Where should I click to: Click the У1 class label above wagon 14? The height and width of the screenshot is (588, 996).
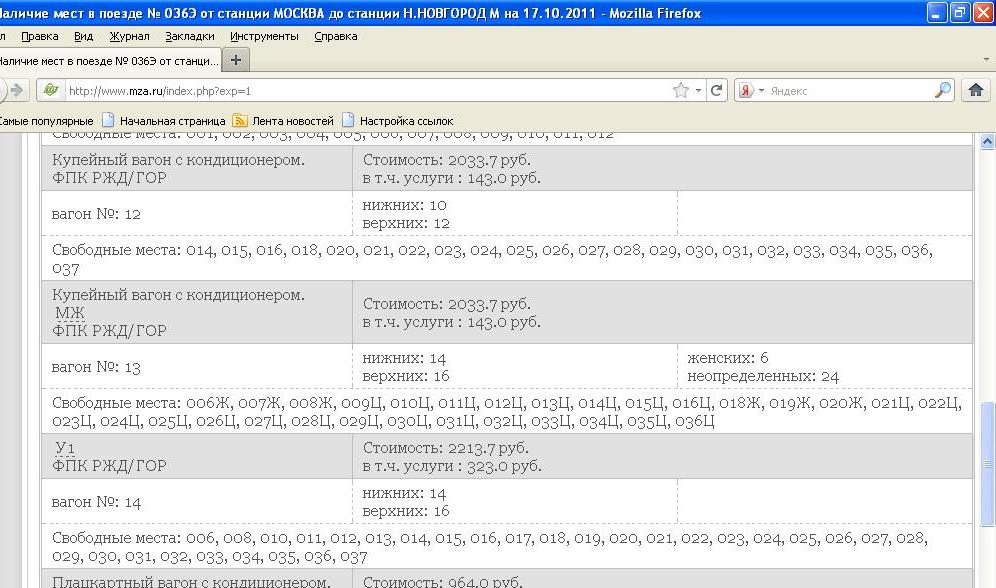coord(66,448)
